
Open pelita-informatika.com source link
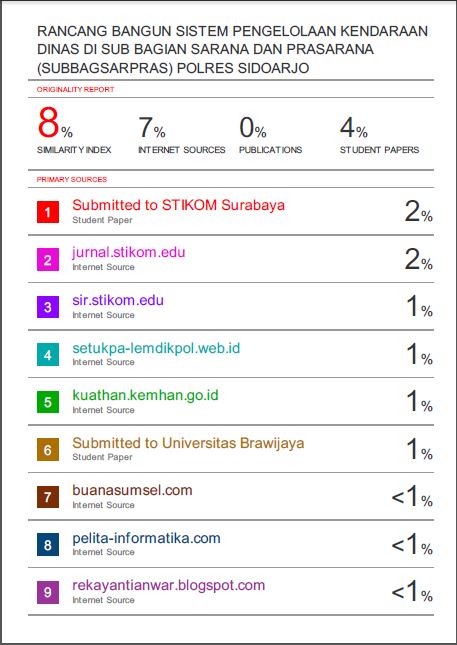146,538
